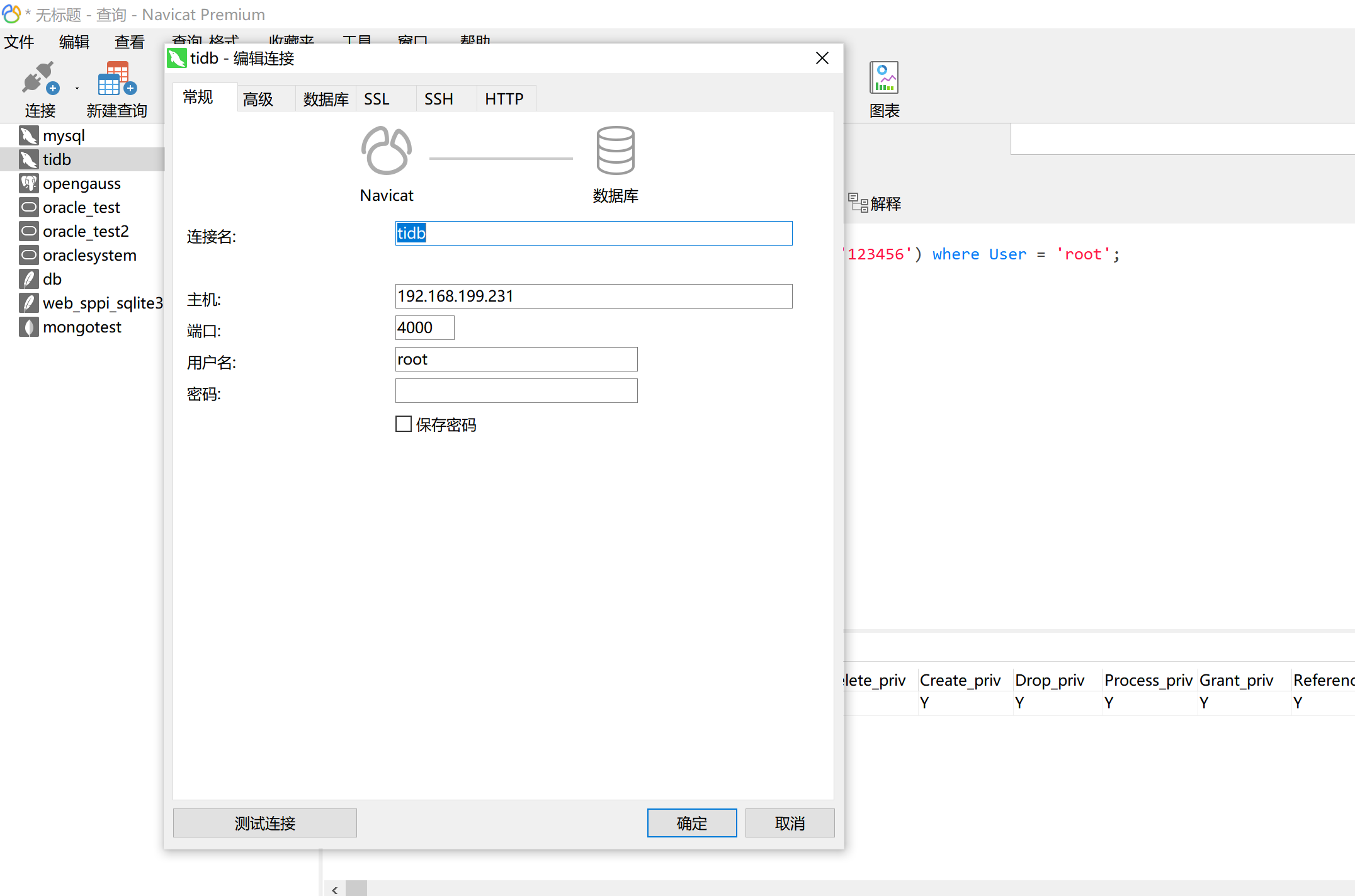
Task: Click the Explain (解释) icon
Action: pos(858,203)
